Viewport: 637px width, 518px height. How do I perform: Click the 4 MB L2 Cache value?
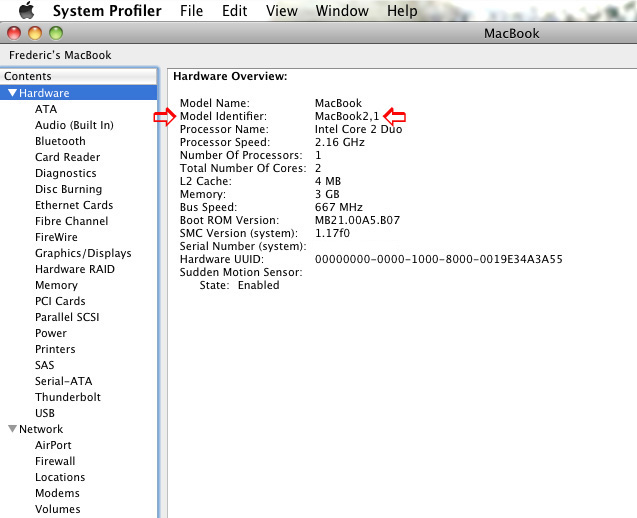pos(328,181)
